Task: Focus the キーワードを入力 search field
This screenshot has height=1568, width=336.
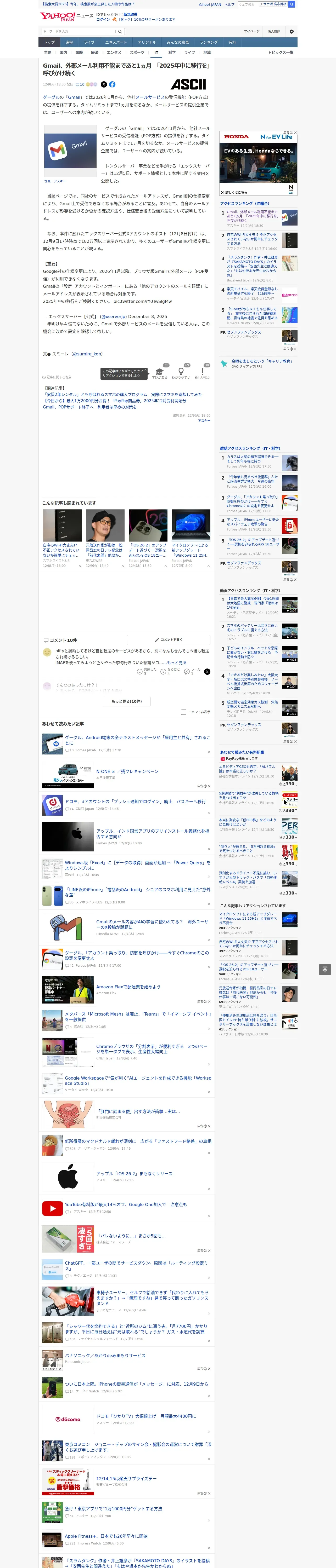Action: [x=79, y=32]
